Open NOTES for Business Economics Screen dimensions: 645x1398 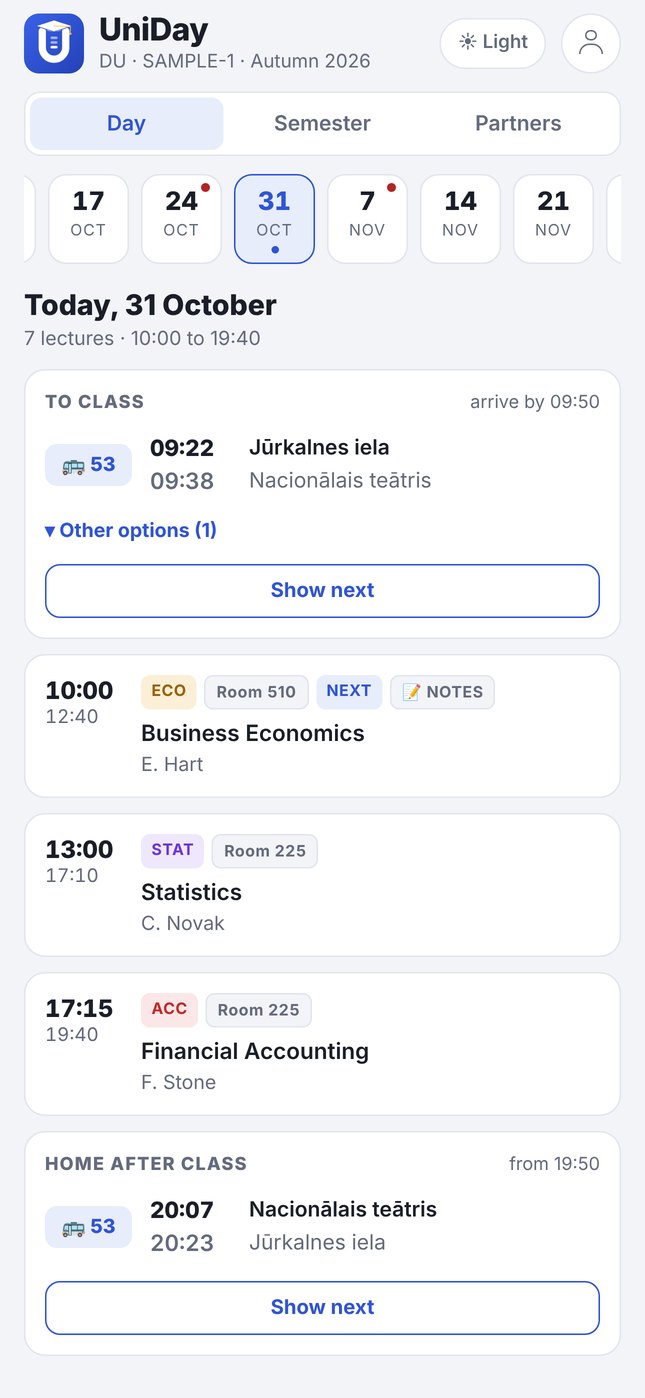(442, 692)
